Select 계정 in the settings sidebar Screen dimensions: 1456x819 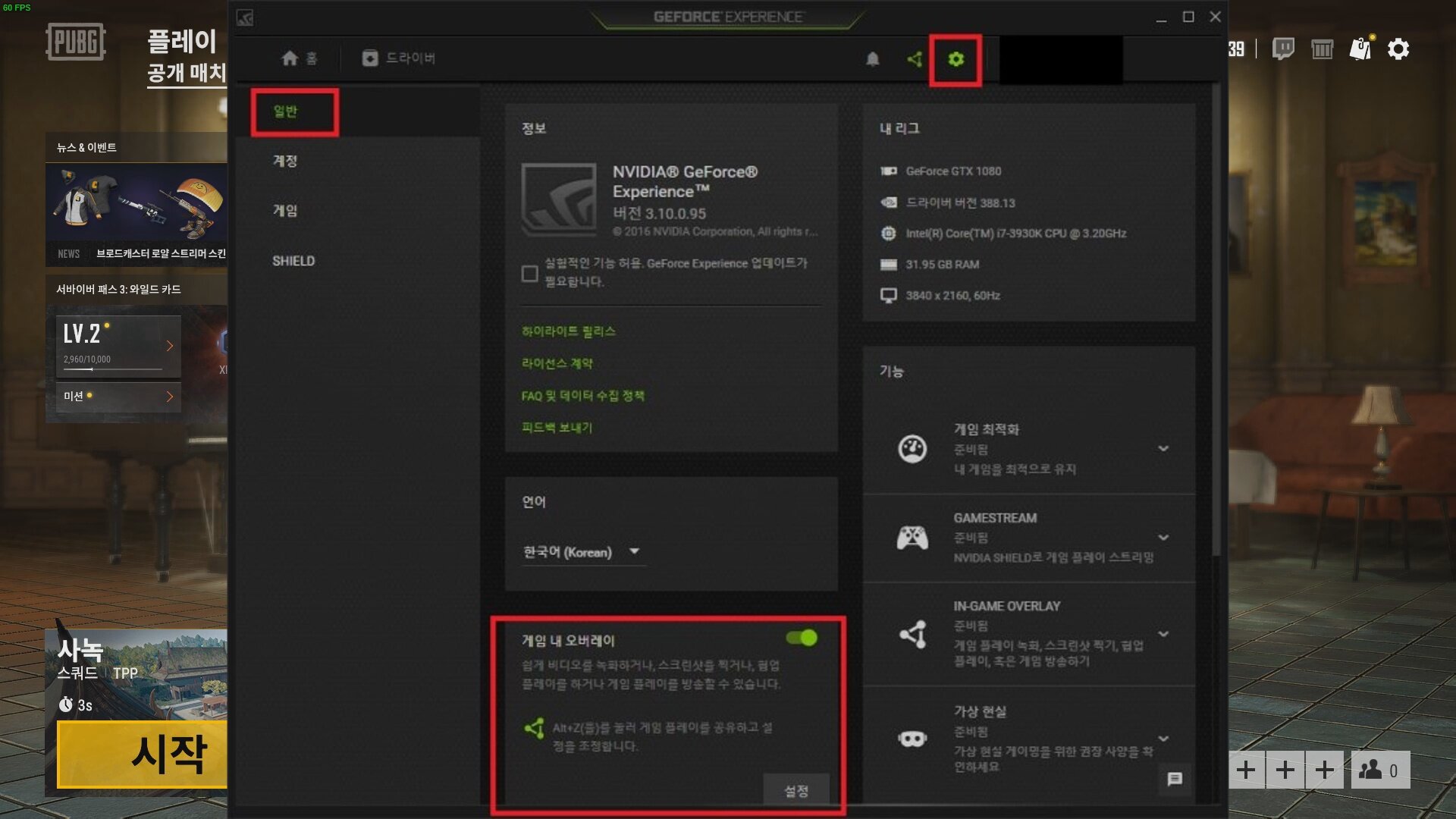tap(285, 161)
